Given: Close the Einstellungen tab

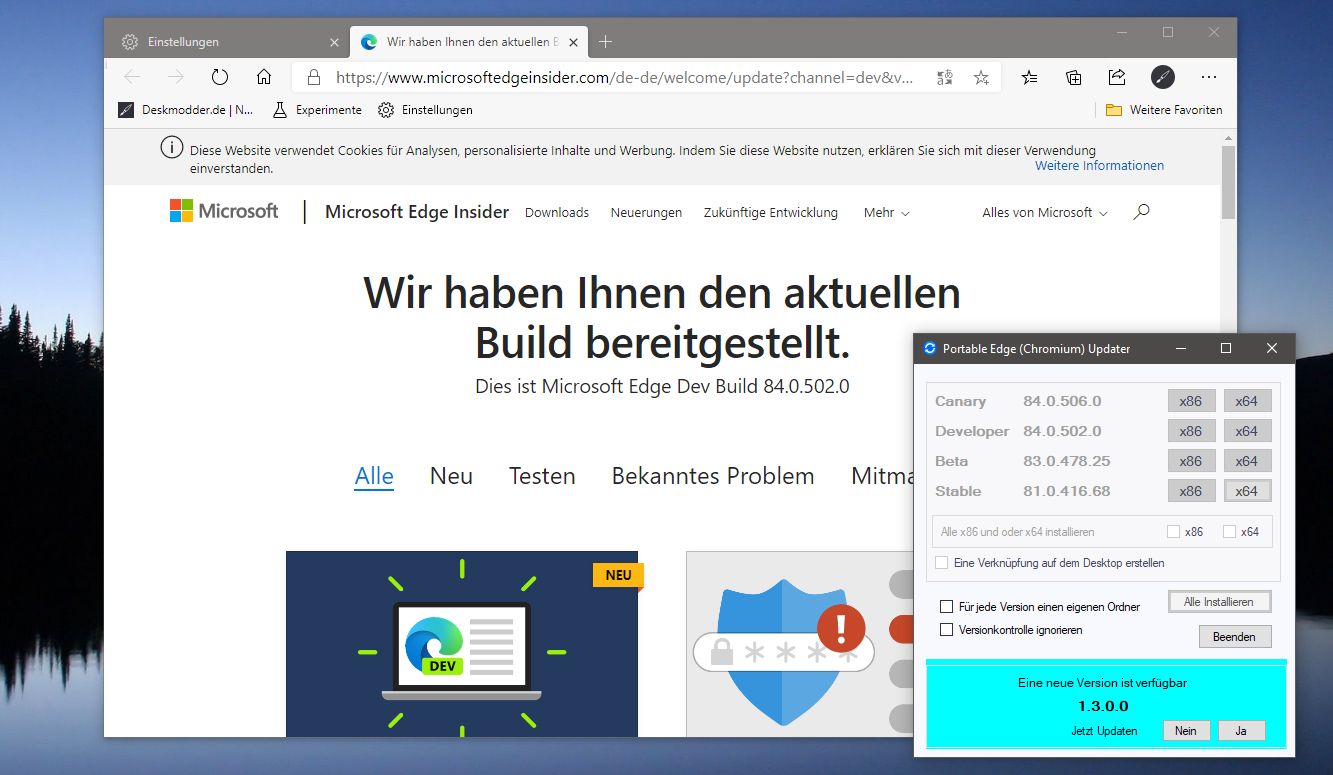Looking at the screenshot, I should tap(334, 42).
